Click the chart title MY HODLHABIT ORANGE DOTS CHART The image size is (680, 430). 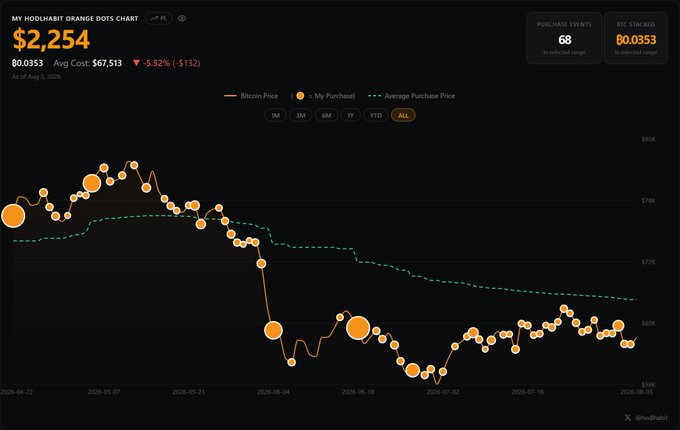click(75, 18)
